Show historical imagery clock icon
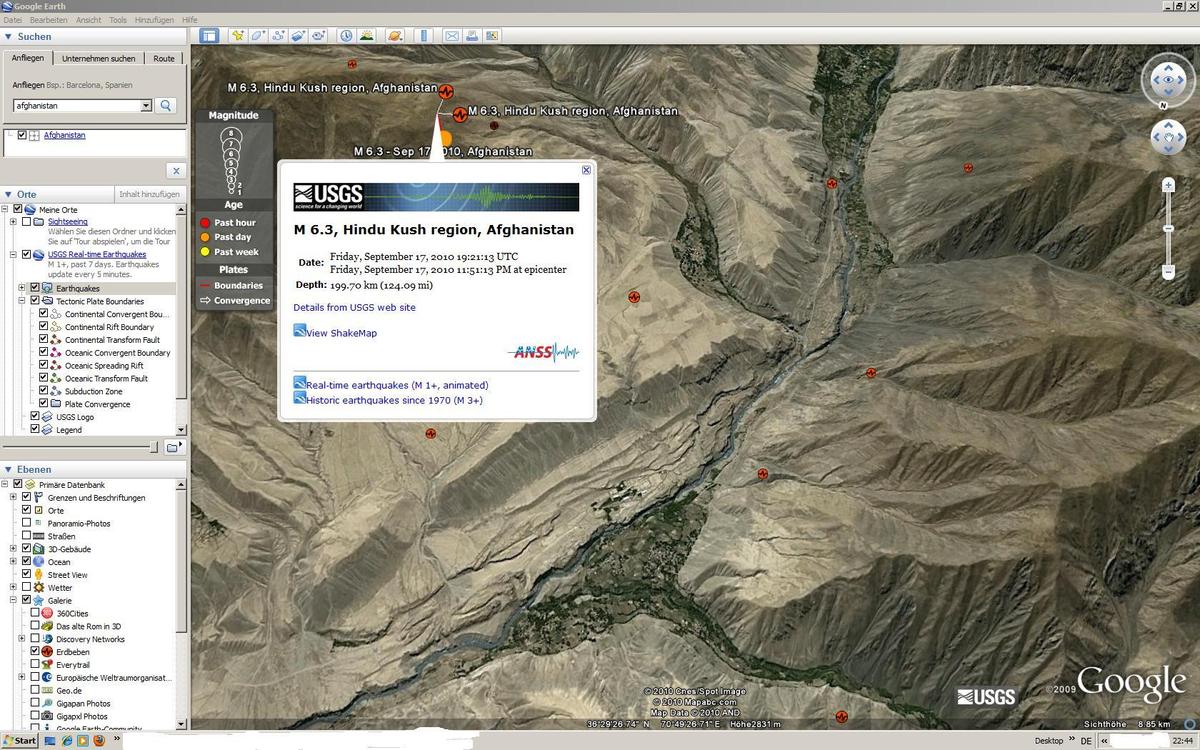Screen dimensions: 1200x750 pyautogui.click(x=346, y=36)
